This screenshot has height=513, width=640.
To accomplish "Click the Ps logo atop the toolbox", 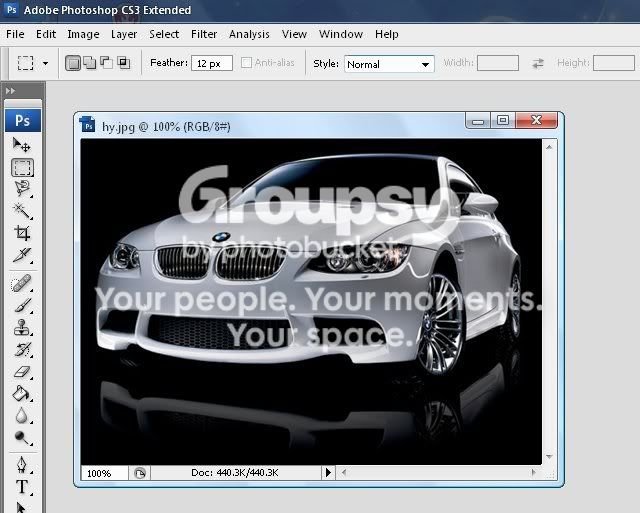I will pyautogui.click(x=23, y=120).
